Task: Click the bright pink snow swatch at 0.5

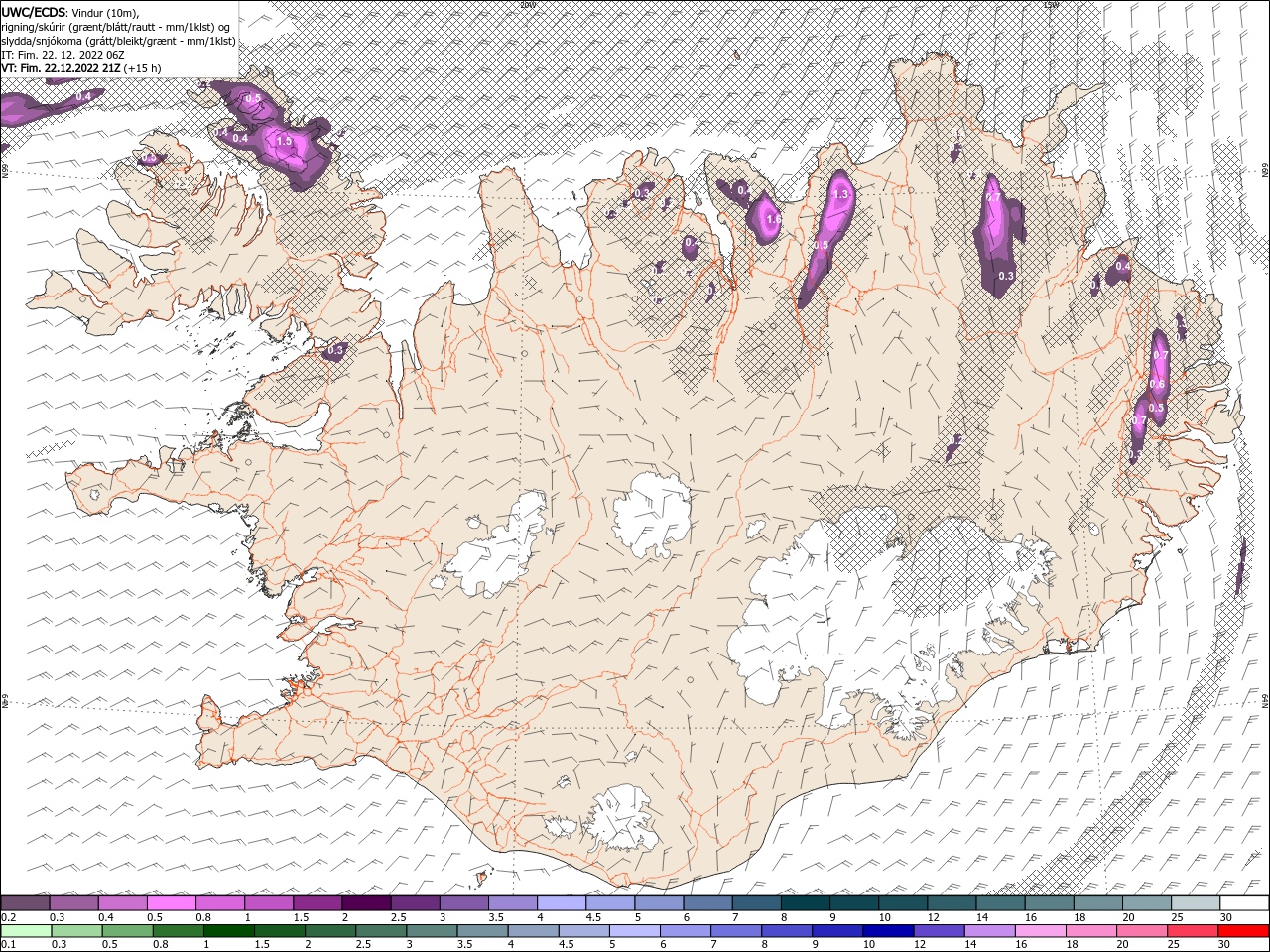Action: 171,903
